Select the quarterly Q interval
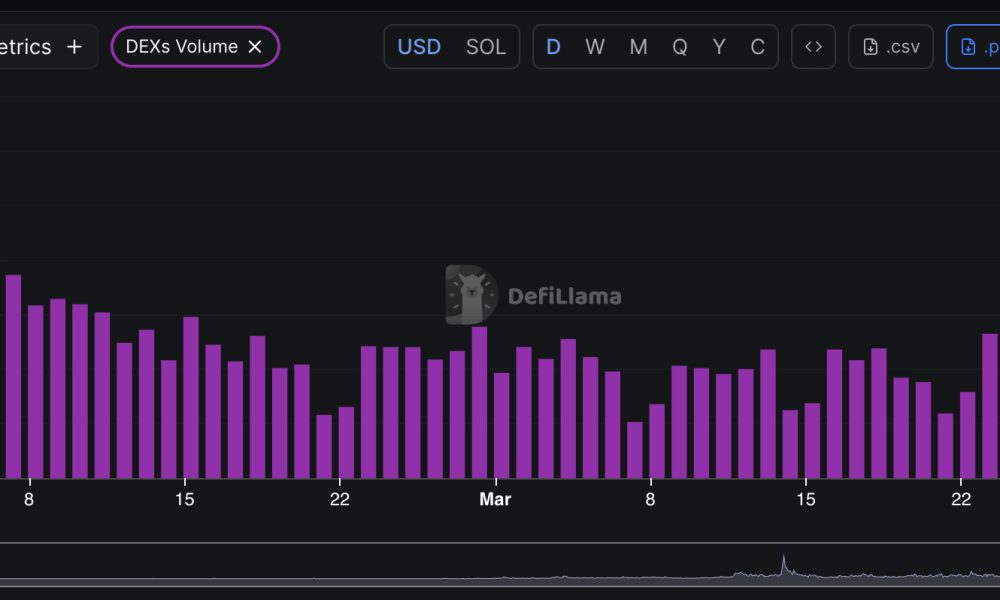The width and height of the screenshot is (1000, 600). click(680, 46)
